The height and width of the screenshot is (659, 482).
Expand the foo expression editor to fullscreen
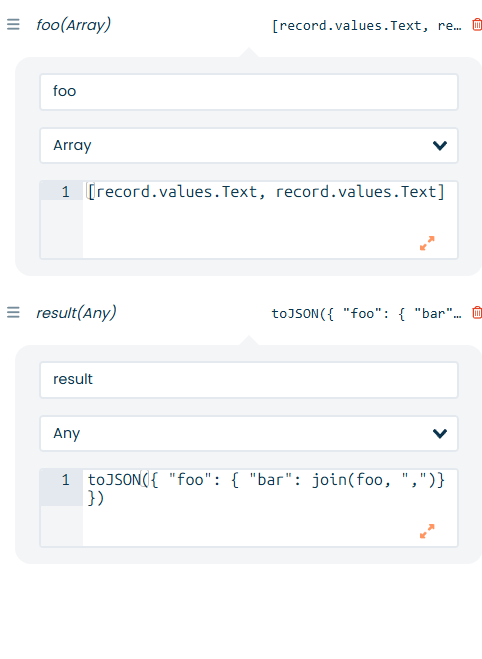tap(427, 243)
